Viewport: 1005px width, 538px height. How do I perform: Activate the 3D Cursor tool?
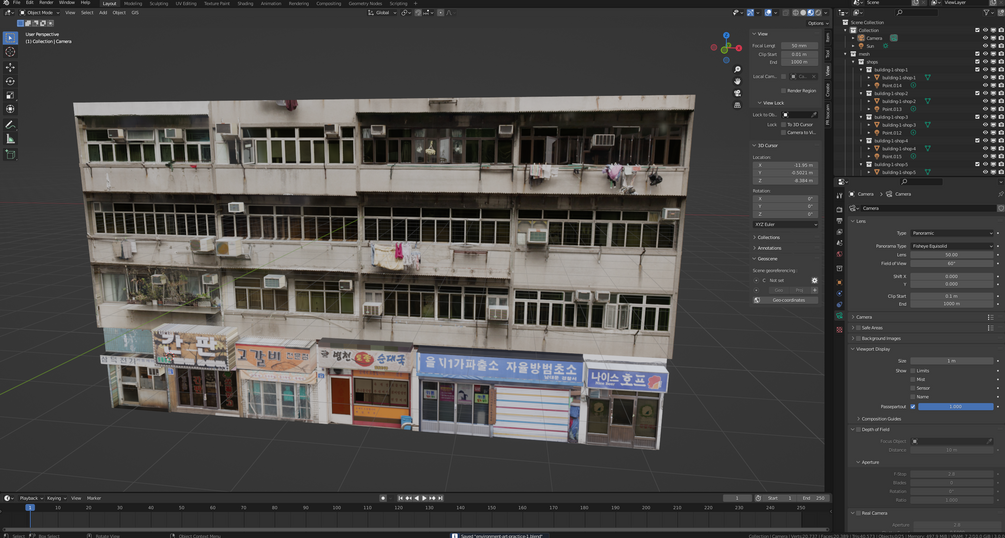(x=10, y=52)
